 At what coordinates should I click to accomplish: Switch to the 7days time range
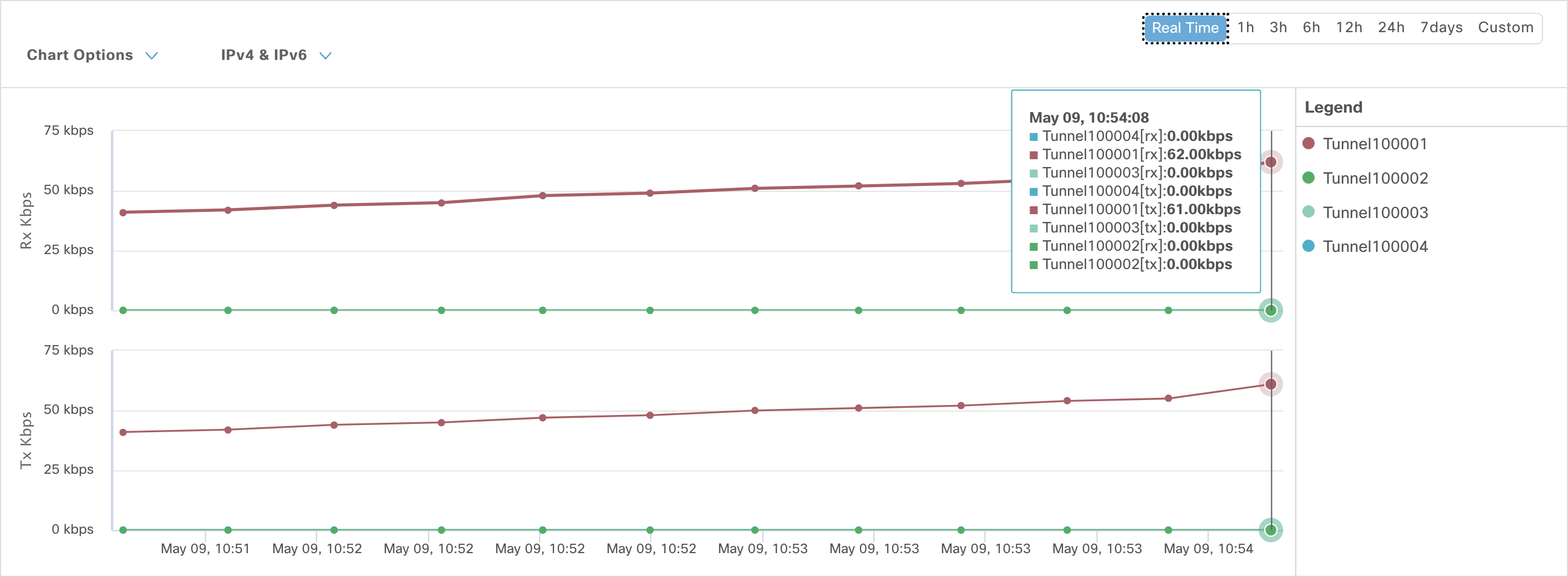pyautogui.click(x=1441, y=27)
